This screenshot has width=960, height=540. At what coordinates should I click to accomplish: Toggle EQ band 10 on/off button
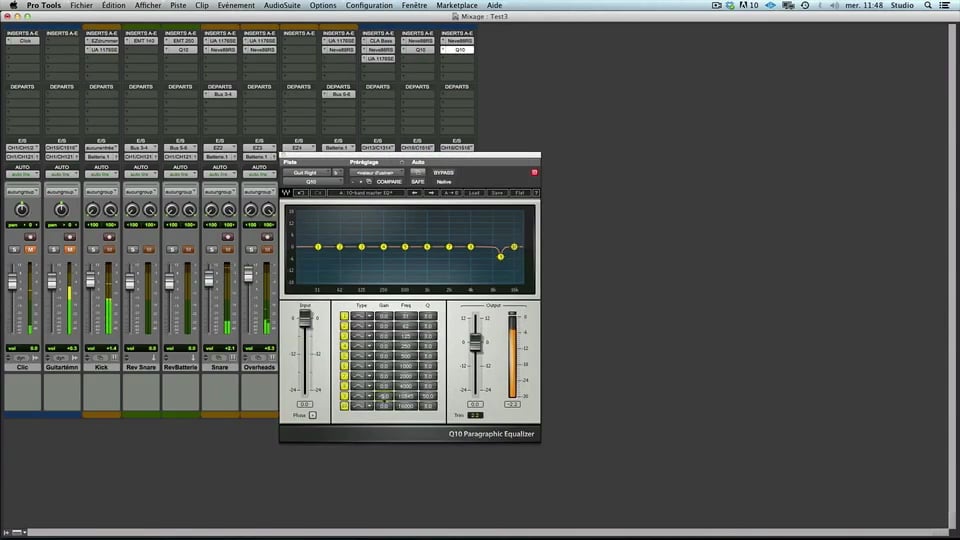[344, 406]
